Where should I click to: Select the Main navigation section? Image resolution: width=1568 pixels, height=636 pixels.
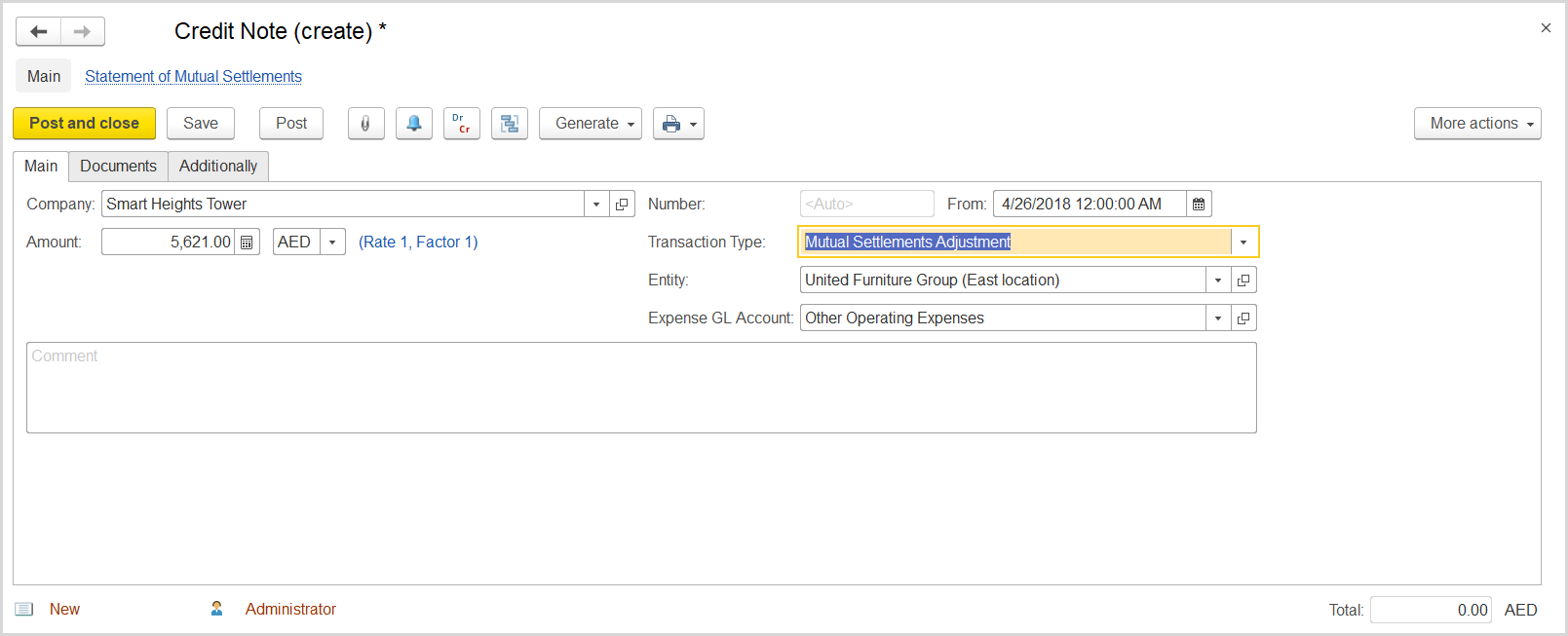click(44, 76)
